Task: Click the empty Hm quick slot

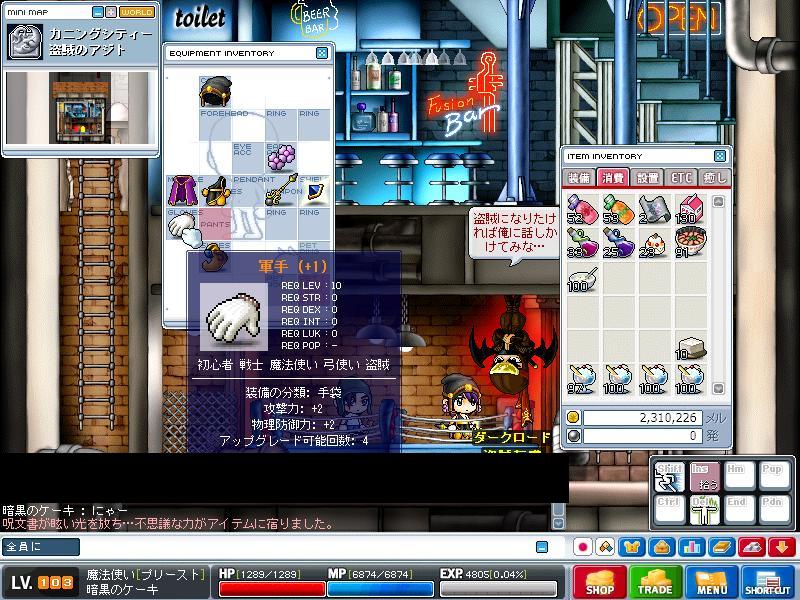Action: [739, 477]
